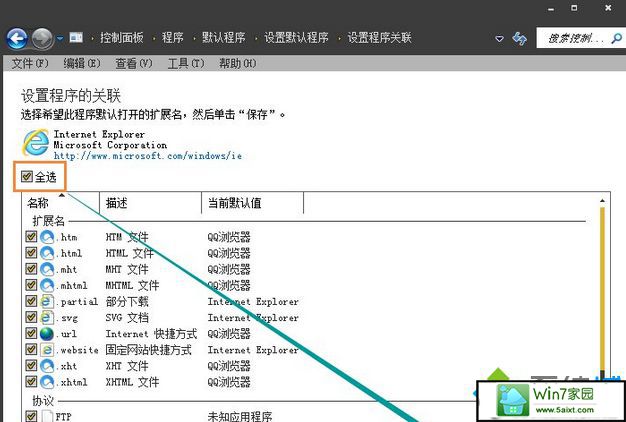Click the QQ browser icon for .mhtml

tap(47, 285)
